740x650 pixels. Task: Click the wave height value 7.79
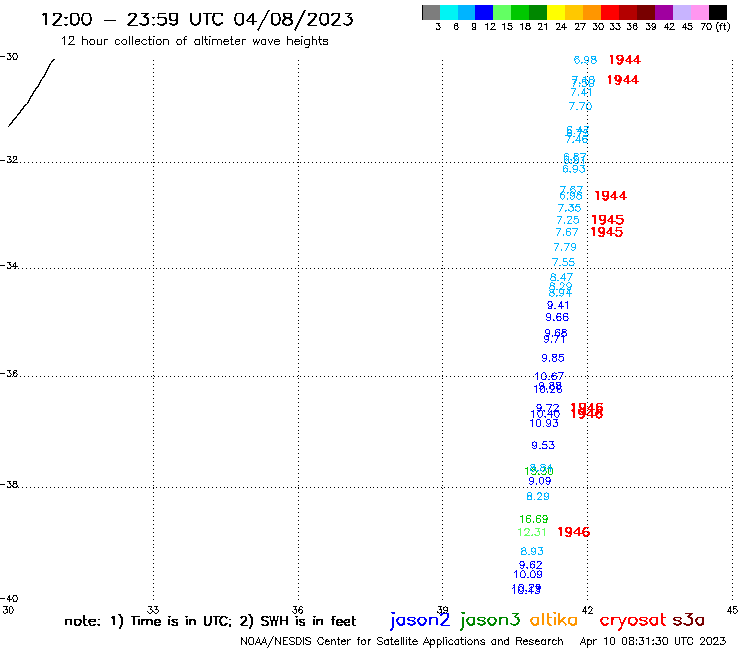coord(565,247)
